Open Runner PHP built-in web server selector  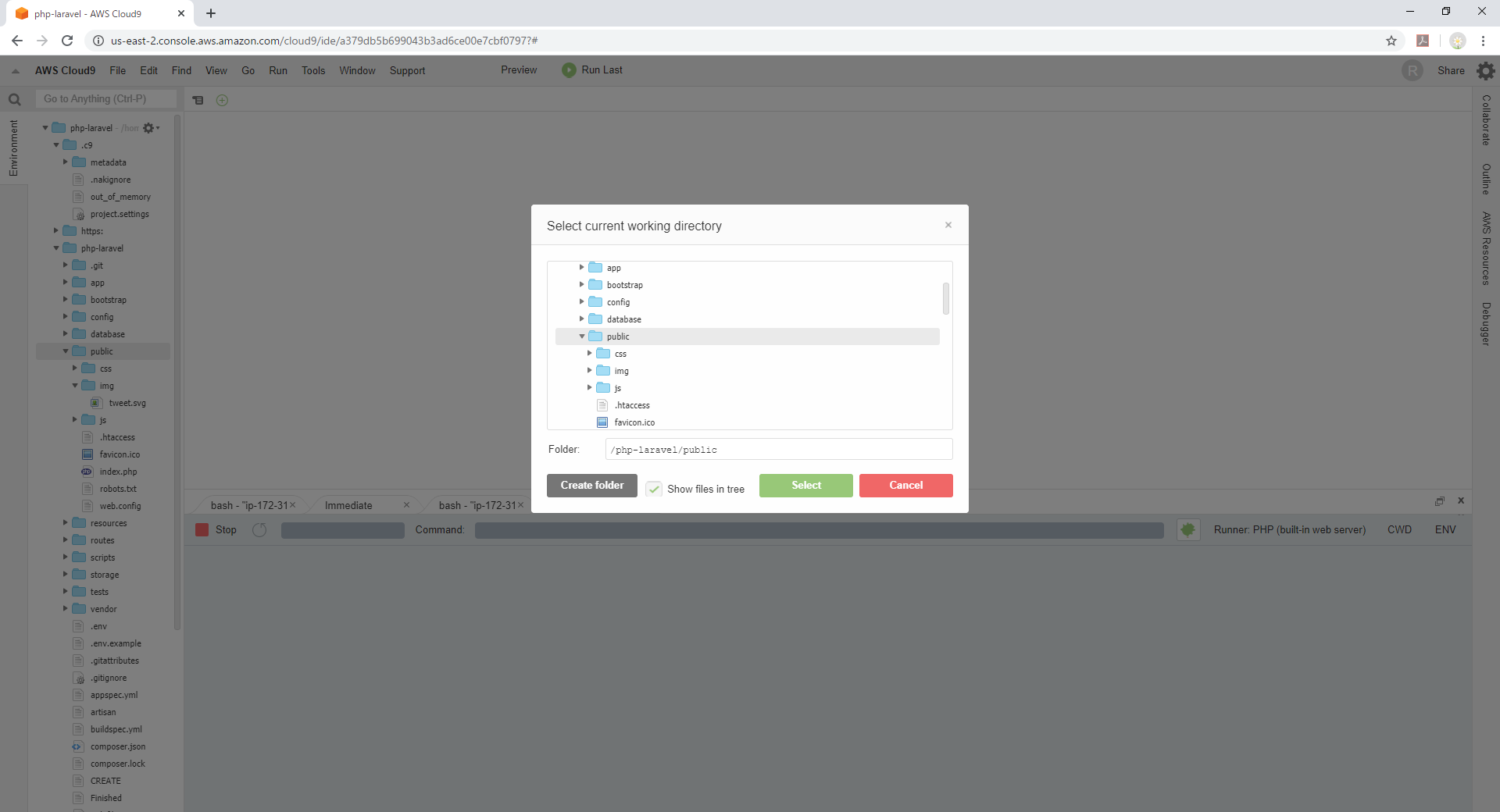point(1289,529)
